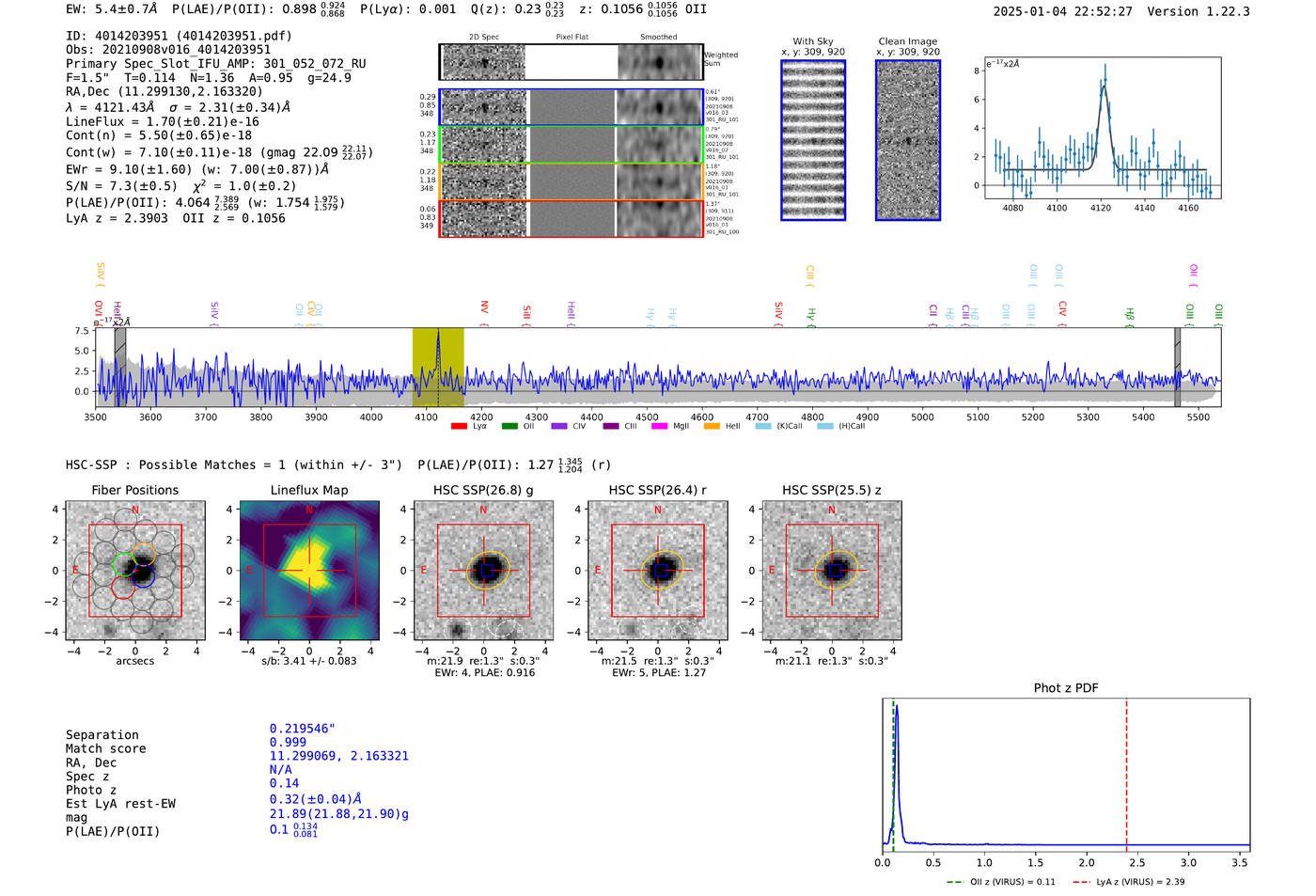Select the HSC SSP g-band cutout
Viewport: 1316px width, 896px height.
point(483,571)
